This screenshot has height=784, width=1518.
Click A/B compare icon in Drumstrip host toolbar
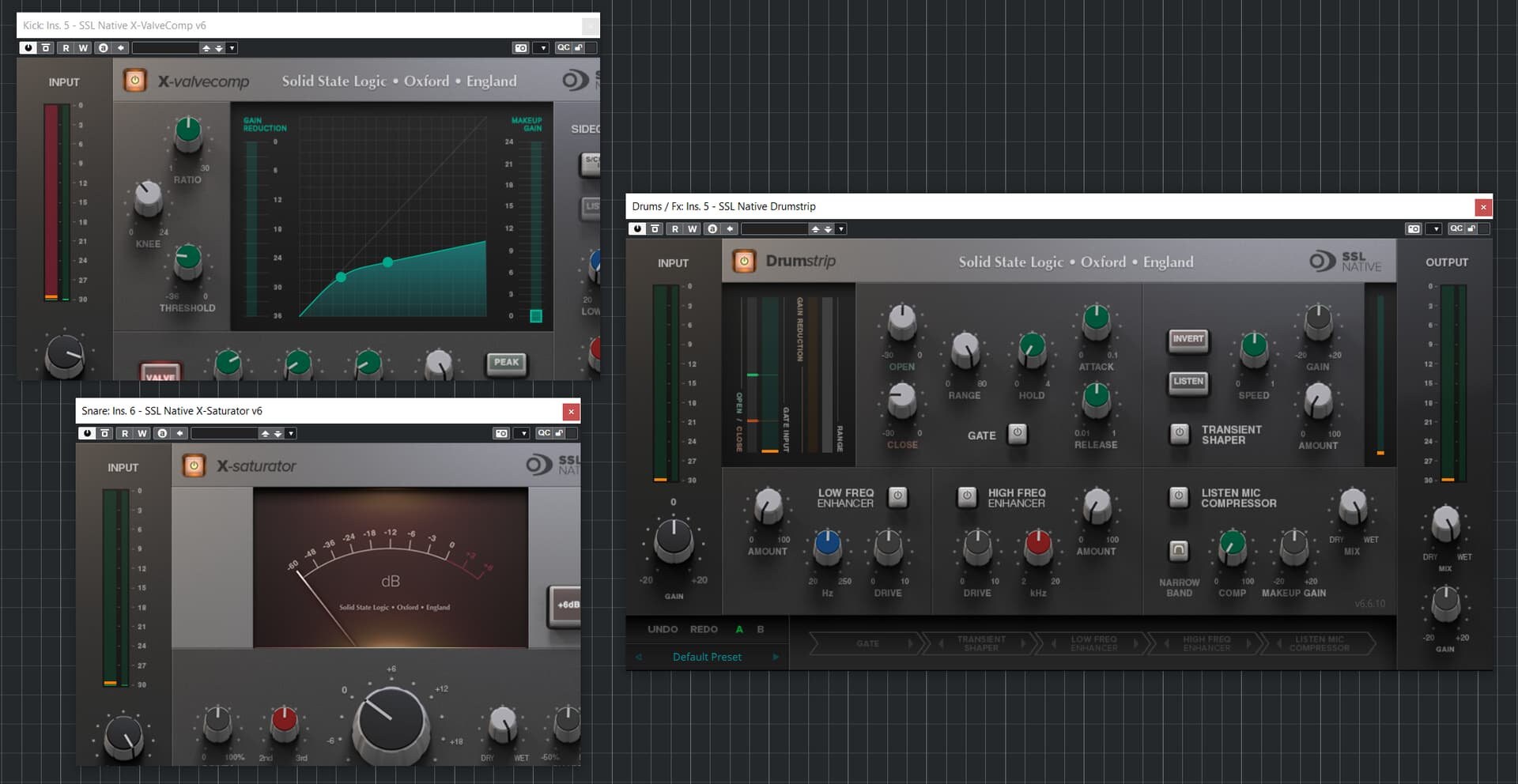pyautogui.click(x=713, y=228)
